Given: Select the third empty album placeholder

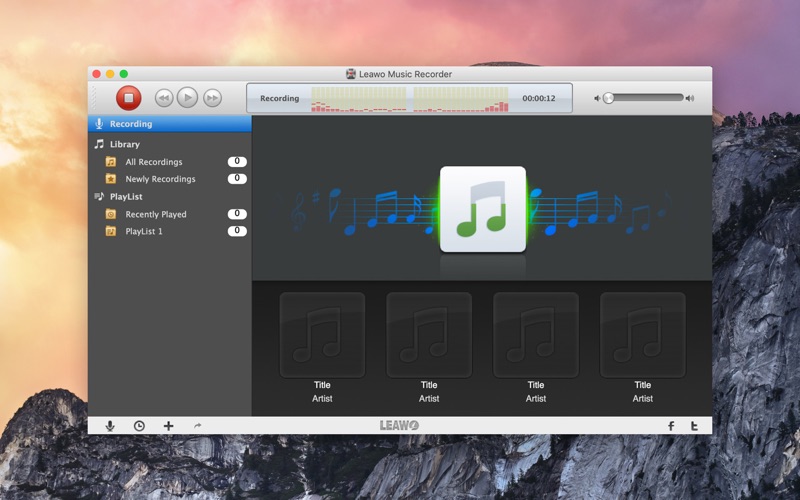Looking at the screenshot, I should [536, 335].
